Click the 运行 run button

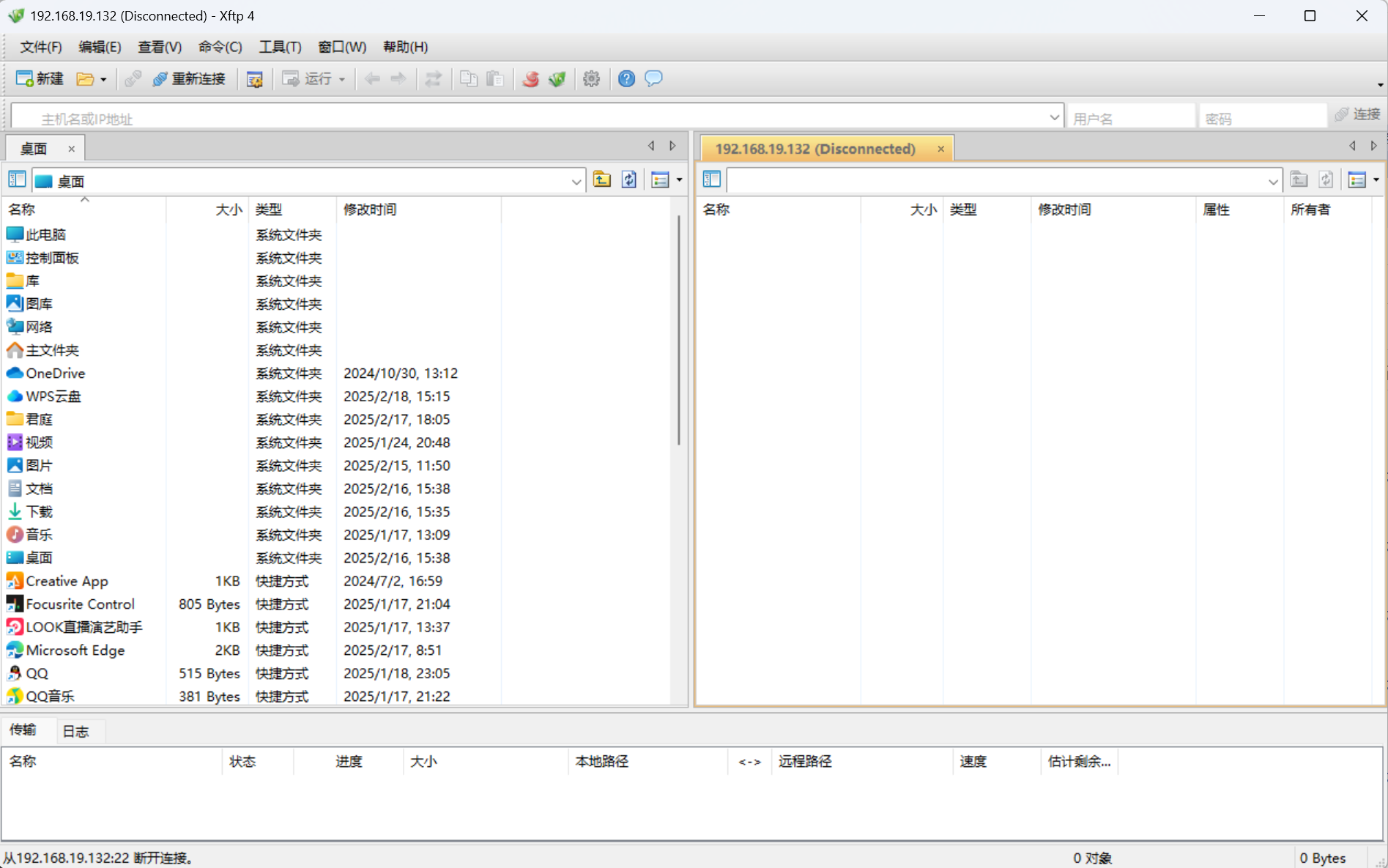click(308, 78)
